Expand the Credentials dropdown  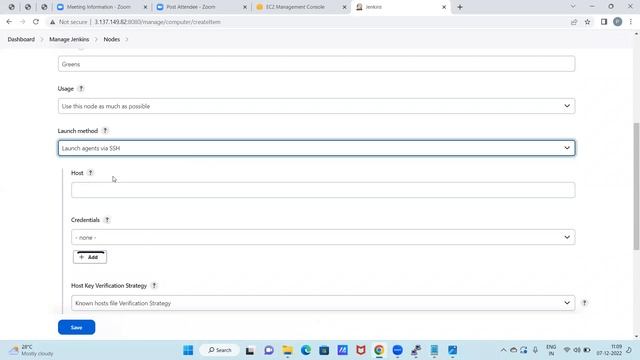(x=323, y=237)
